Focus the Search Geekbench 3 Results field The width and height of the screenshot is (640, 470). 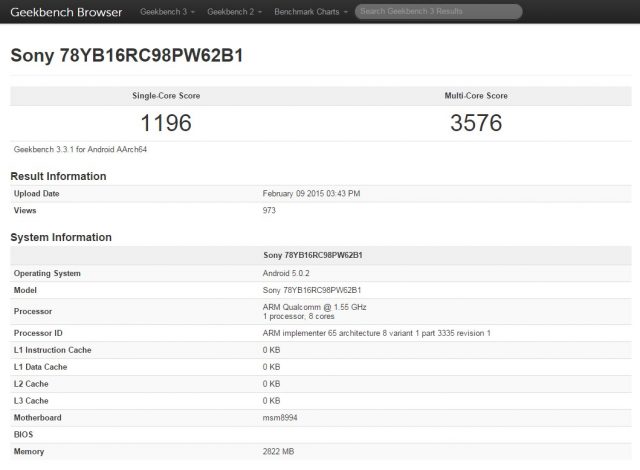(438, 11)
